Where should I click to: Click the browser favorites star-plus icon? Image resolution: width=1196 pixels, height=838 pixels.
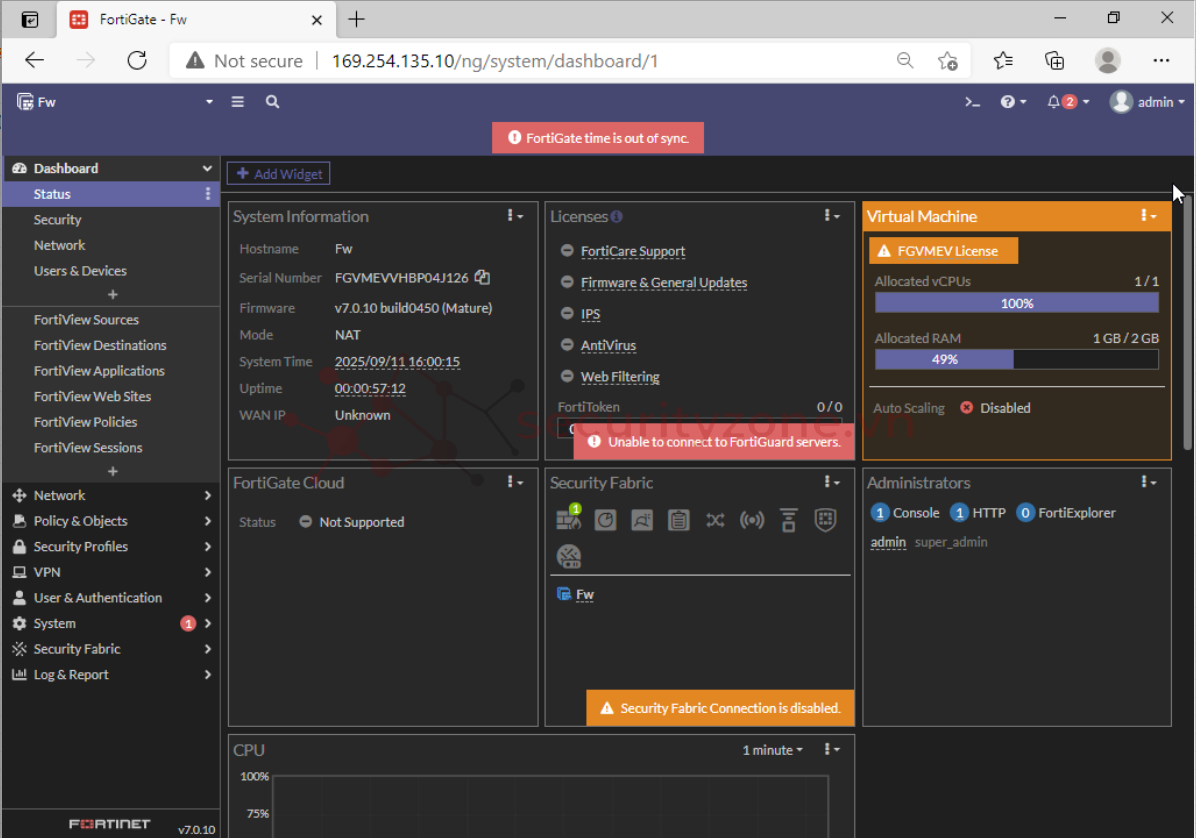tap(947, 61)
